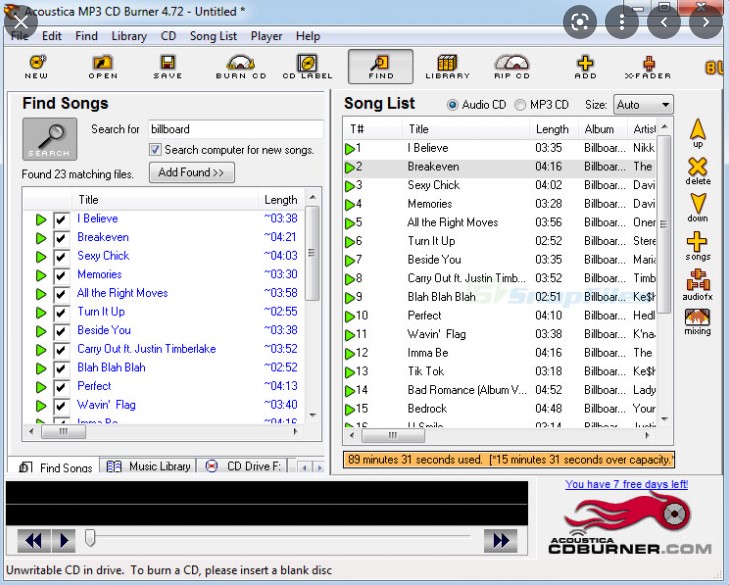The width and height of the screenshot is (729, 585).
Task: Preview track 13 Tik Tok in Song List
Action: click(350, 372)
